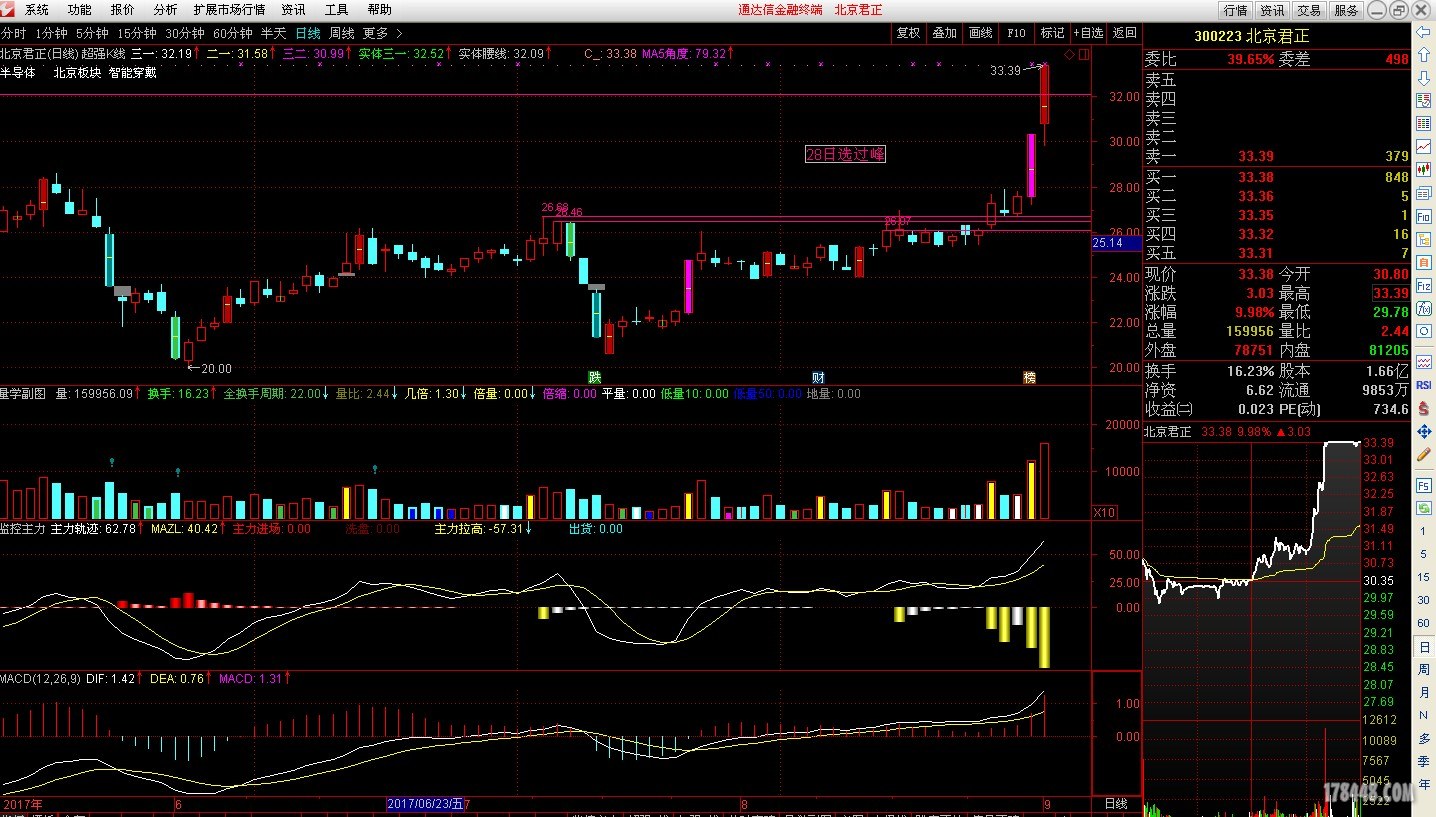Switch to 日线 daily chart tab
This screenshot has width=1436, height=817.
tap(308, 33)
